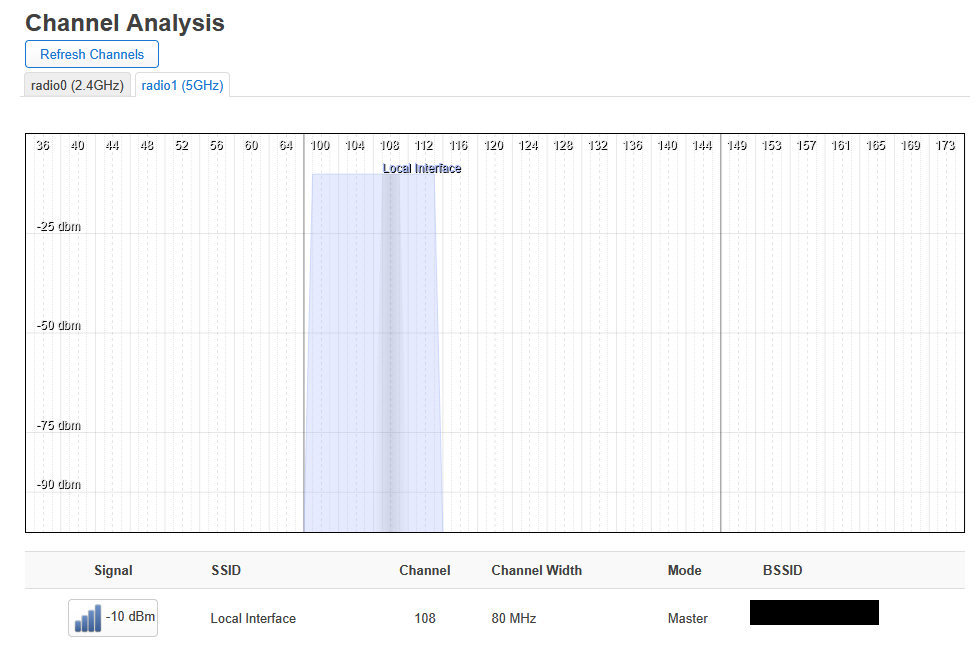Click the Channel column header
Viewport: 977px width, 652px height.
(x=424, y=570)
